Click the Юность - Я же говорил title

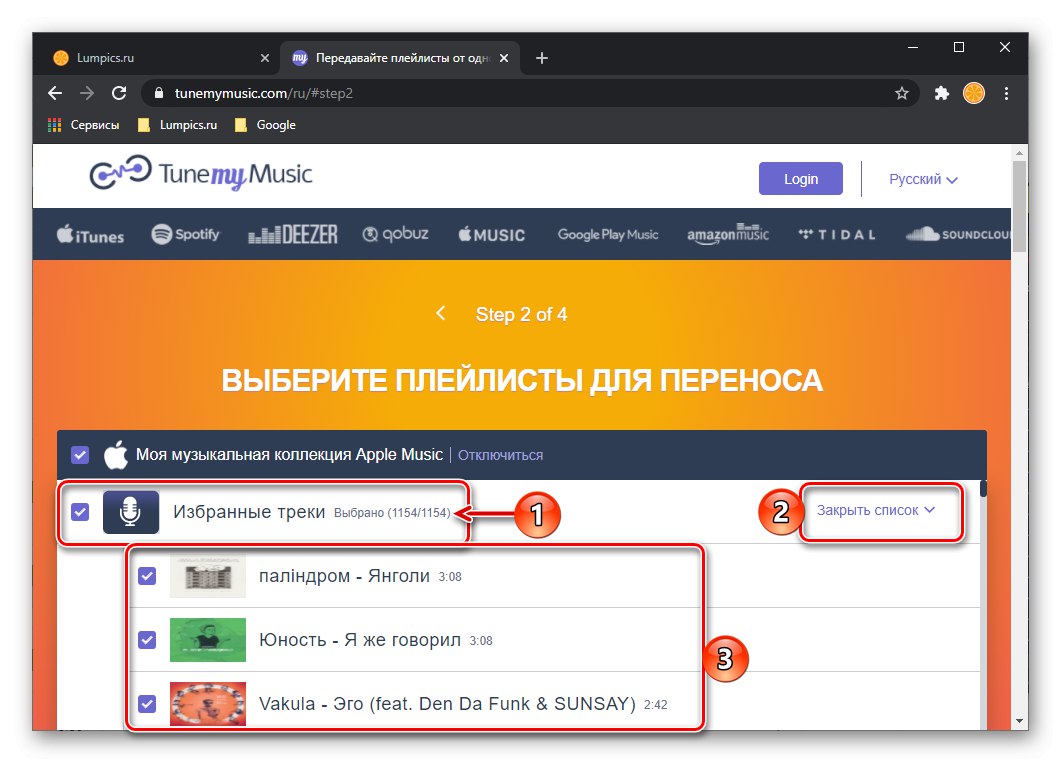click(359, 640)
